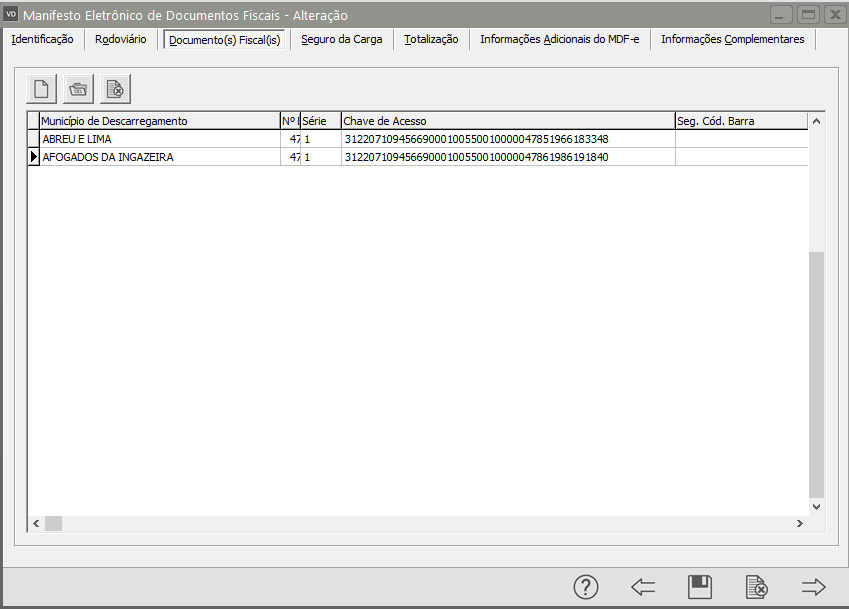Click Seg. Cód. Barra cell of AFOGADOS DA INGAZEIRA
The width and height of the screenshot is (849, 609).
pos(741,157)
